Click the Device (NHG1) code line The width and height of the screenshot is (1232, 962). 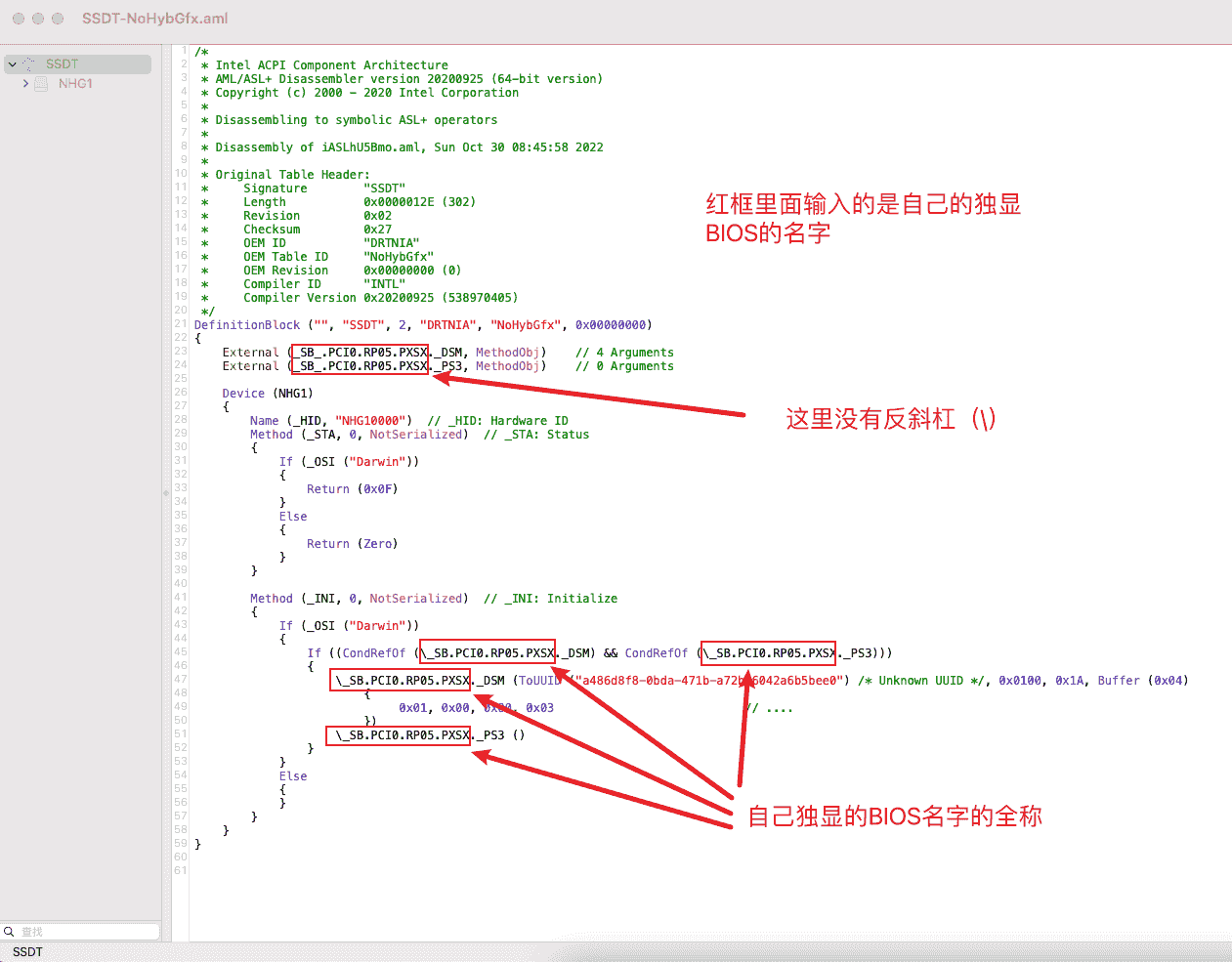pyautogui.click(x=267, y=394)
